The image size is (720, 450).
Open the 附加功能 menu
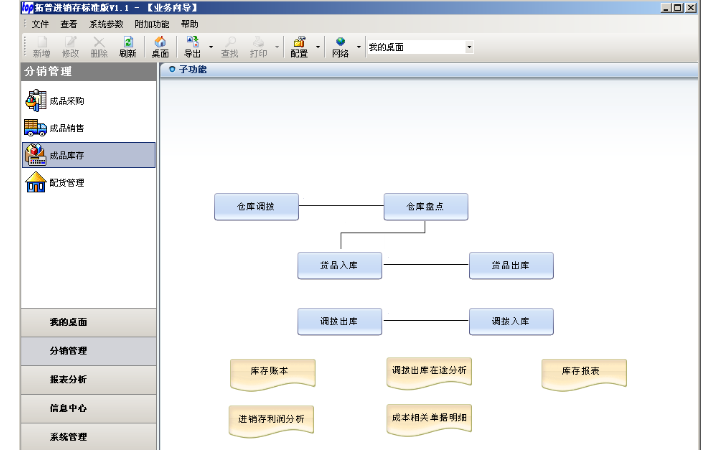click(x=152, y=23)
